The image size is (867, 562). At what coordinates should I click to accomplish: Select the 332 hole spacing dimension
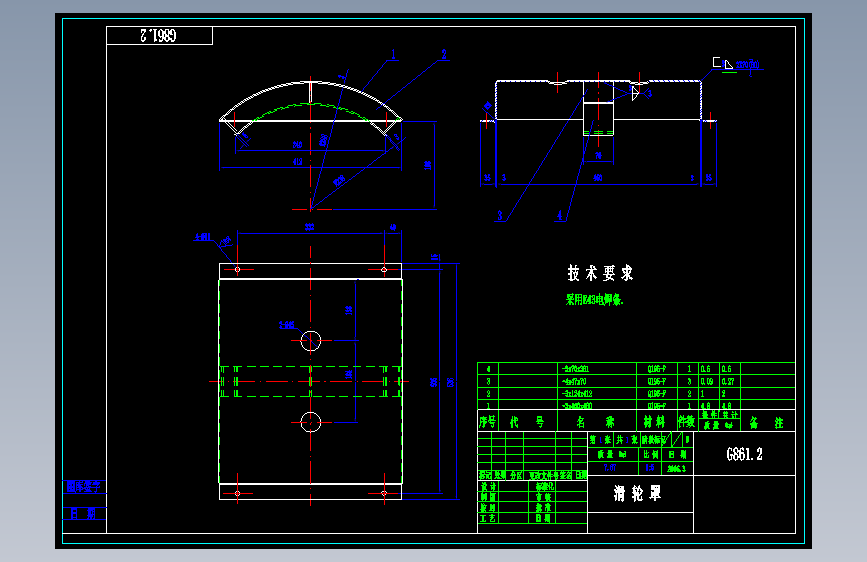310,227
